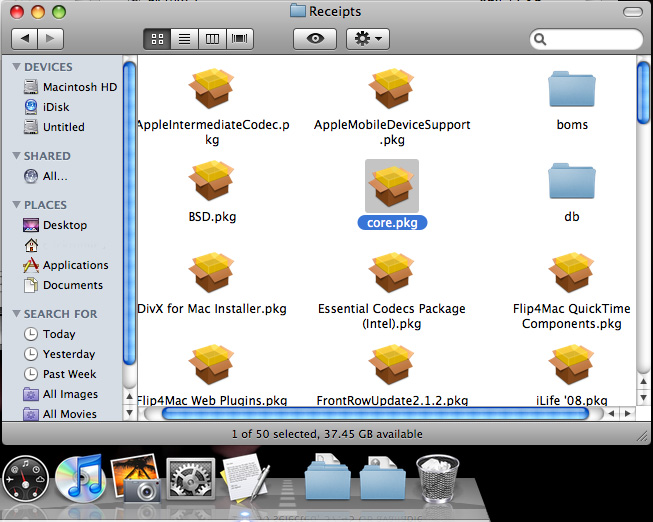
Task: Click the sidebar vertical scrollbar thumb
Action: point(129,213)
